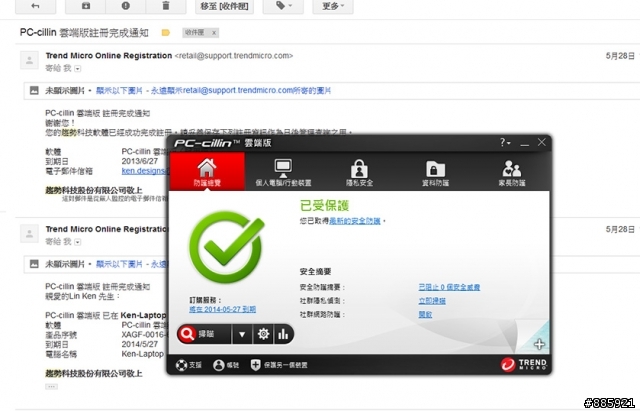
Task: Click the image placeholder icon in first email
Action: [34, 90]
